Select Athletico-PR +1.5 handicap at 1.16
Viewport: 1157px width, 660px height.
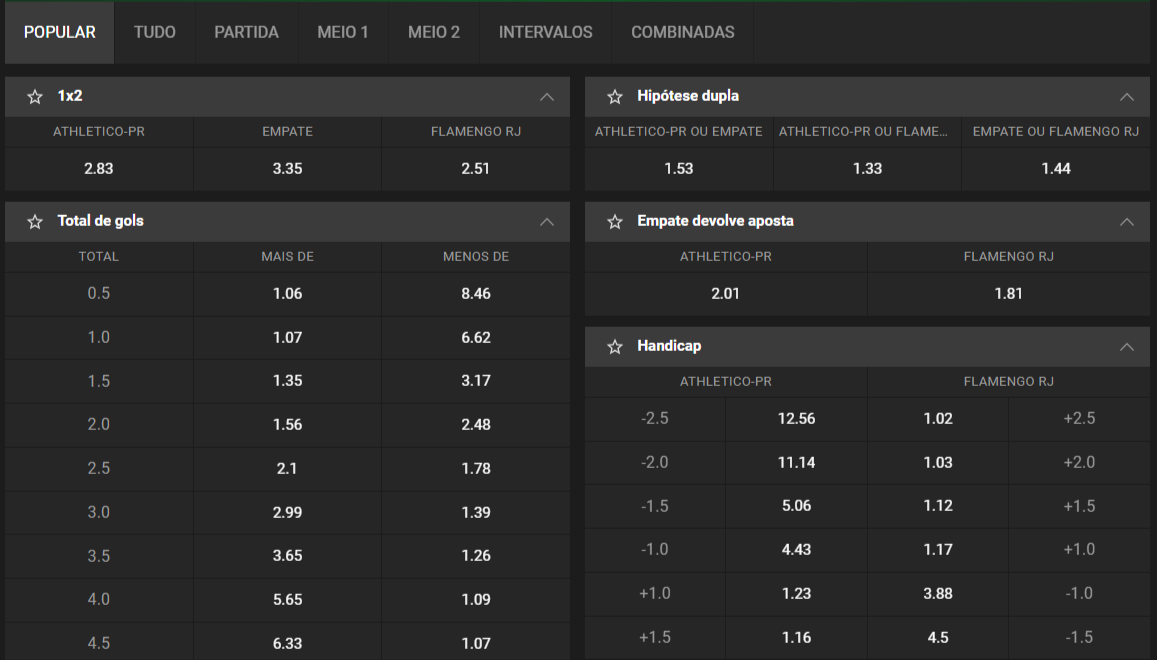pyautogui.click(x=796, y=638)
